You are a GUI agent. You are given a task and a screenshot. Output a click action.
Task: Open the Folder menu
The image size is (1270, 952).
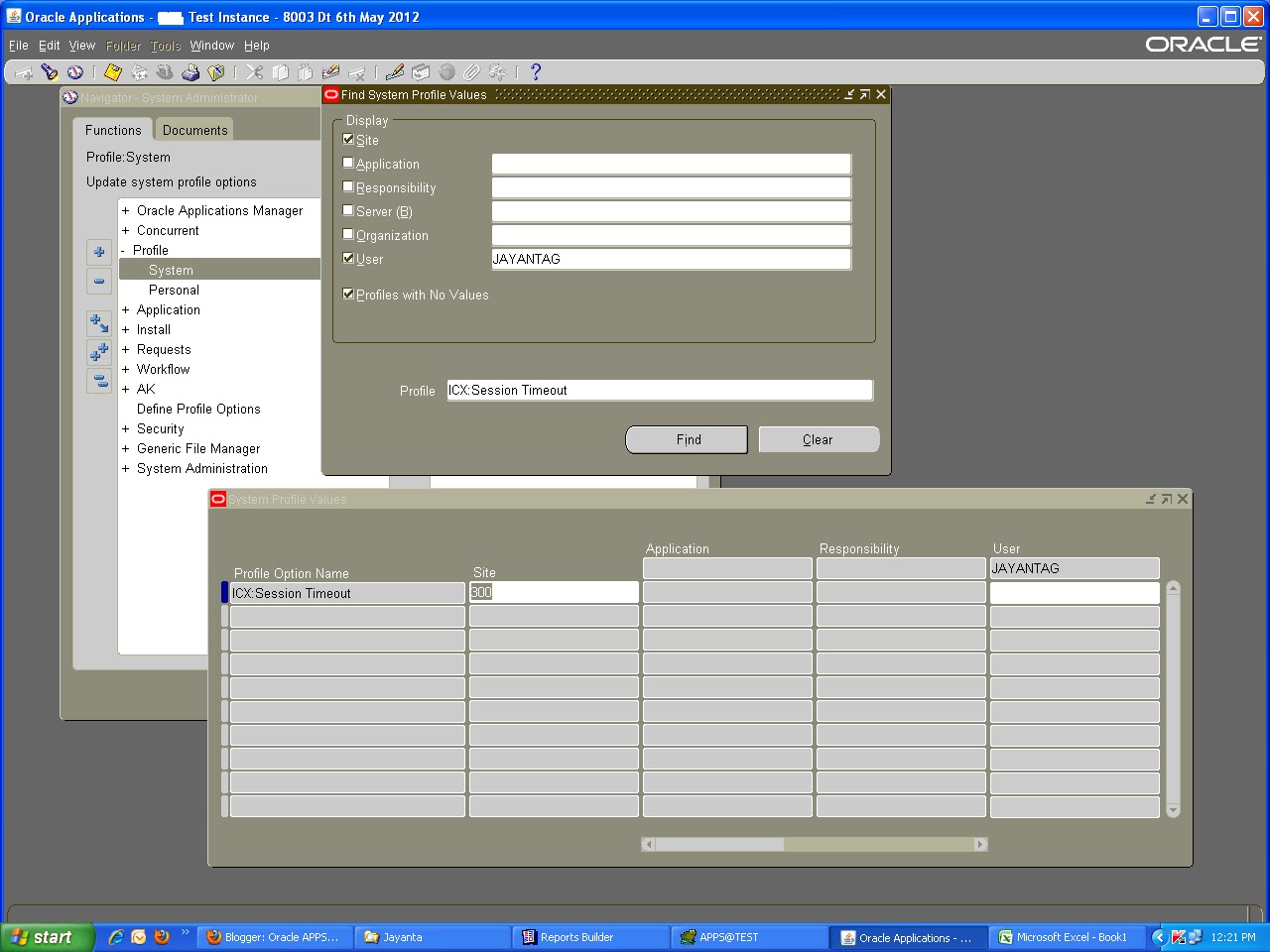122,45
